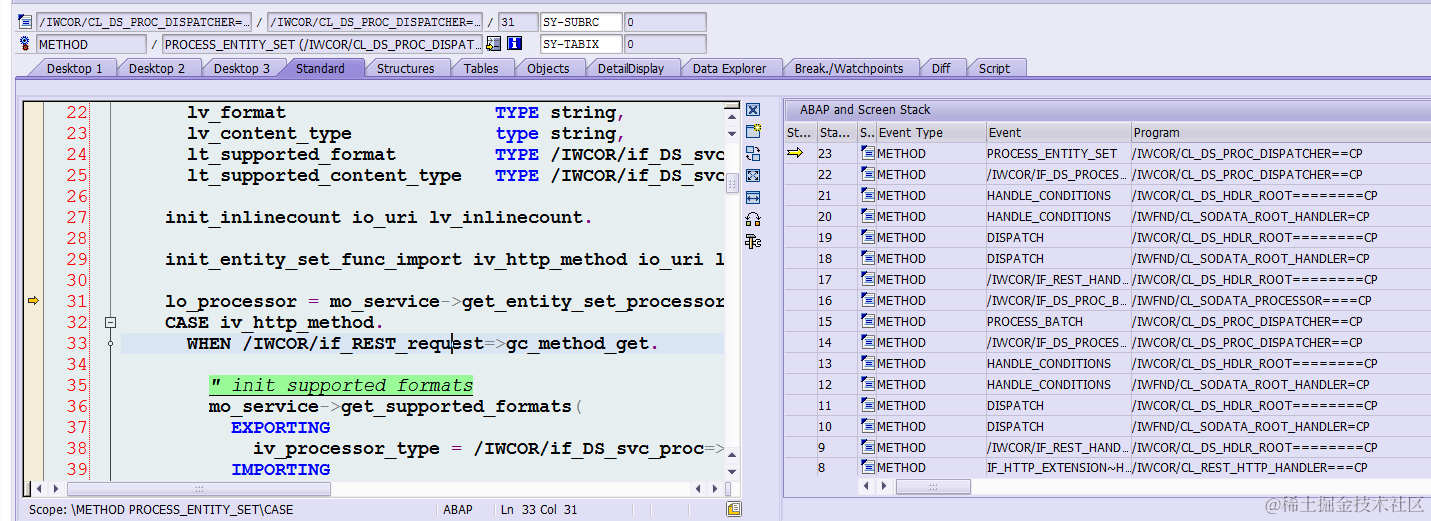The image size is (1431, 521).
Task: Click the SY-TABIX value field
Action: pos(665,44)
